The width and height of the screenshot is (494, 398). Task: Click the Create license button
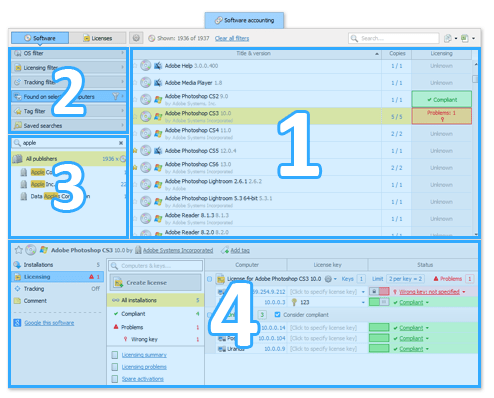[156, 283]
